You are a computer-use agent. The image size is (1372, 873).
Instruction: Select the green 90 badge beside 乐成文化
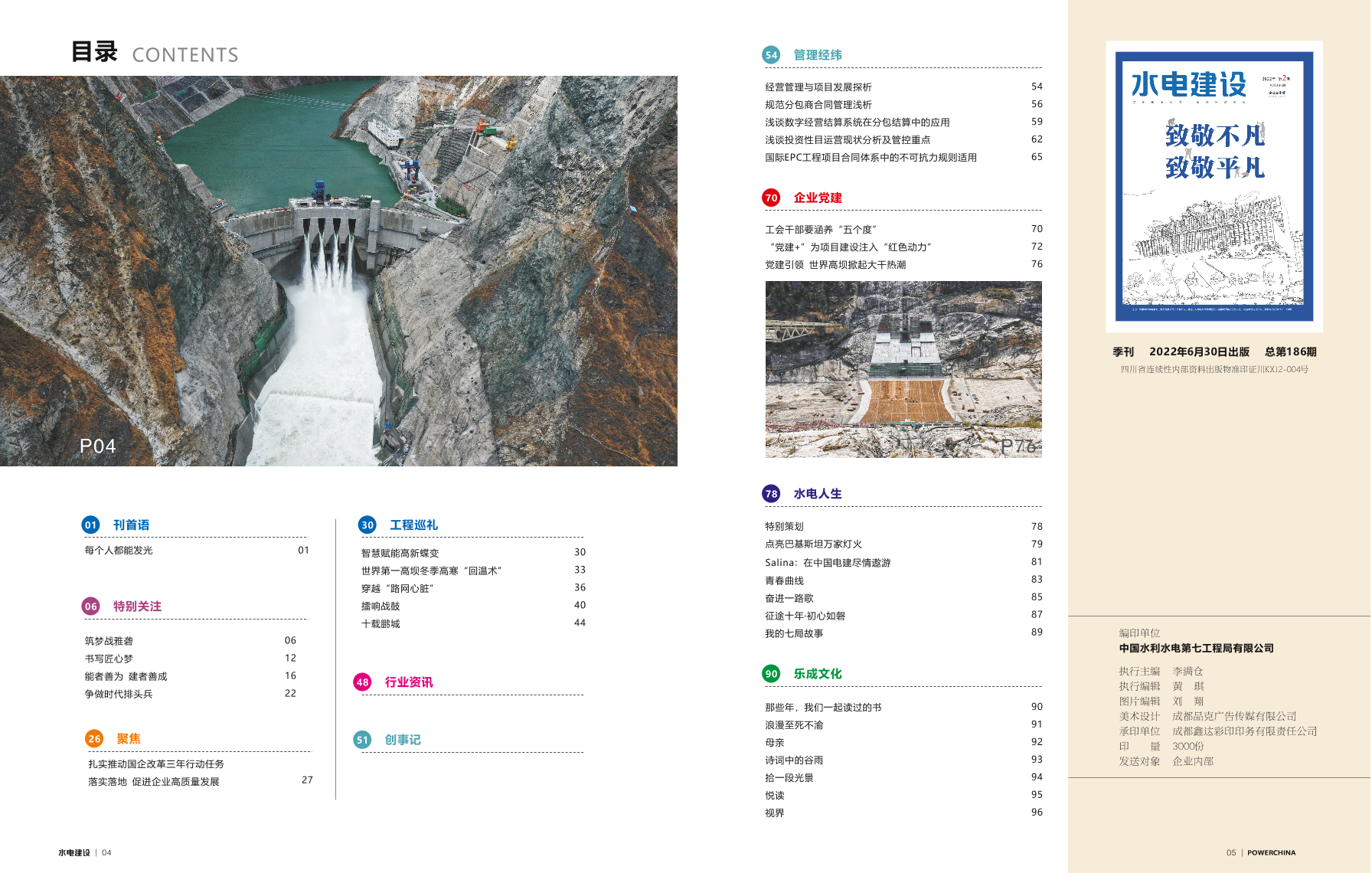(x=771, y=674)
